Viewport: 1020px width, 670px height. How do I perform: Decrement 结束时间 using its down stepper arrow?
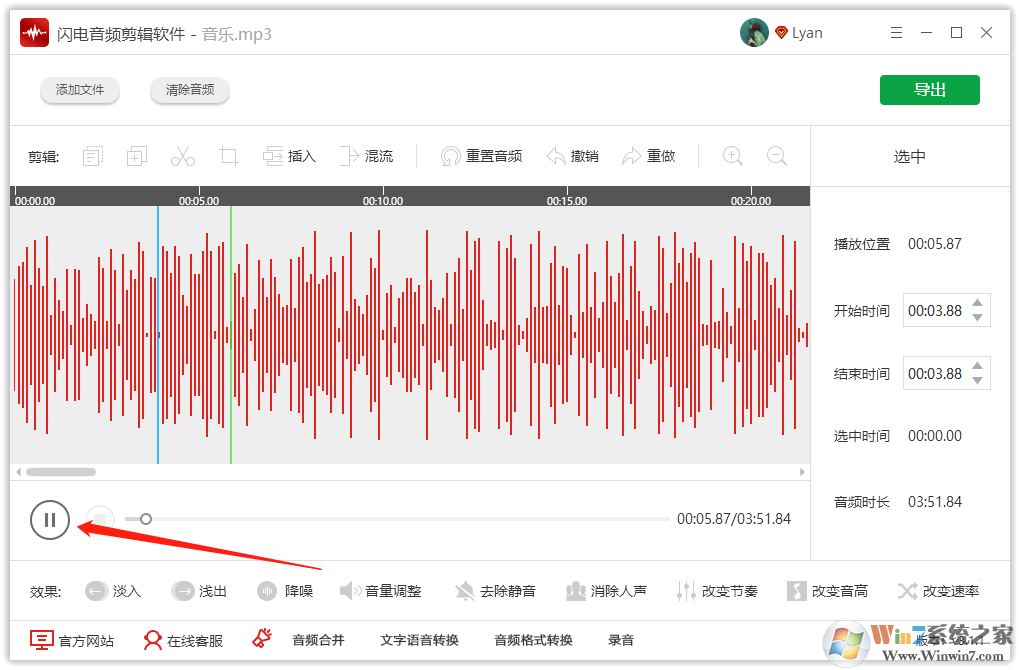point(978,379)
